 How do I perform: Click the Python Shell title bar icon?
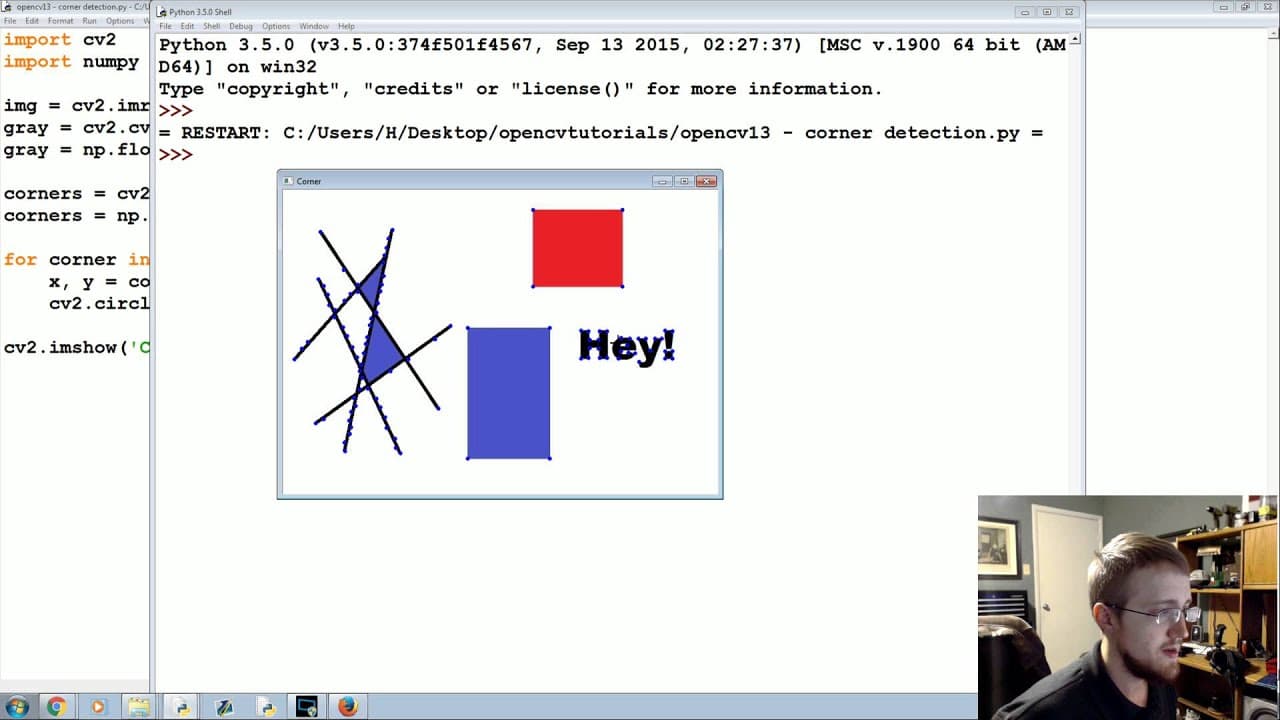click(x=162, y=12)
